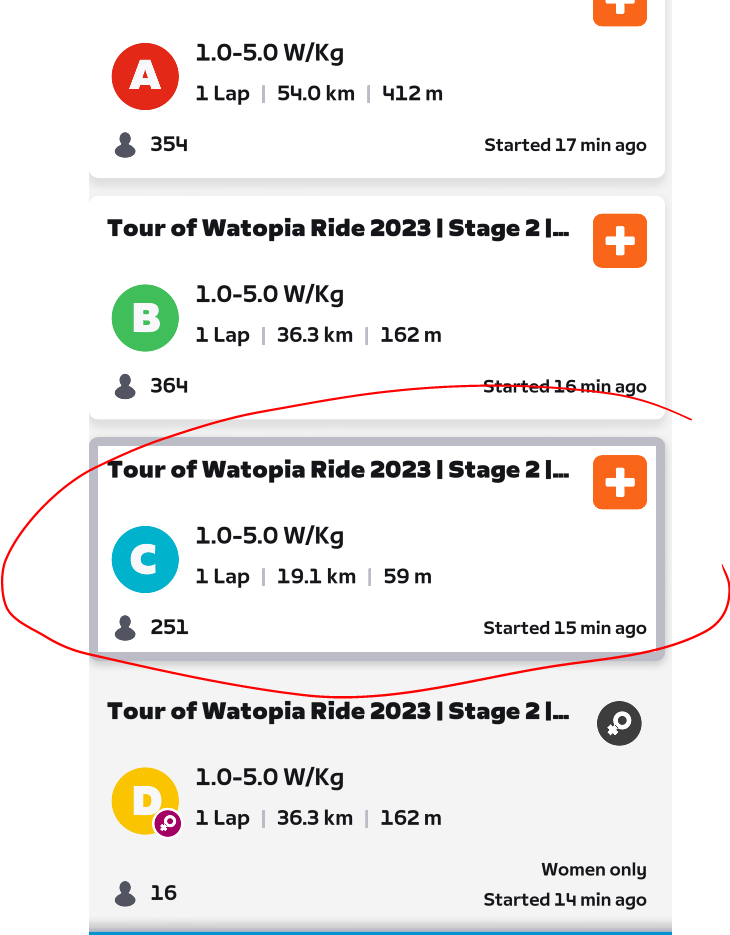Click rider count icon showing 364
Viewport: 730px width, 935px height.
[125, 386]
